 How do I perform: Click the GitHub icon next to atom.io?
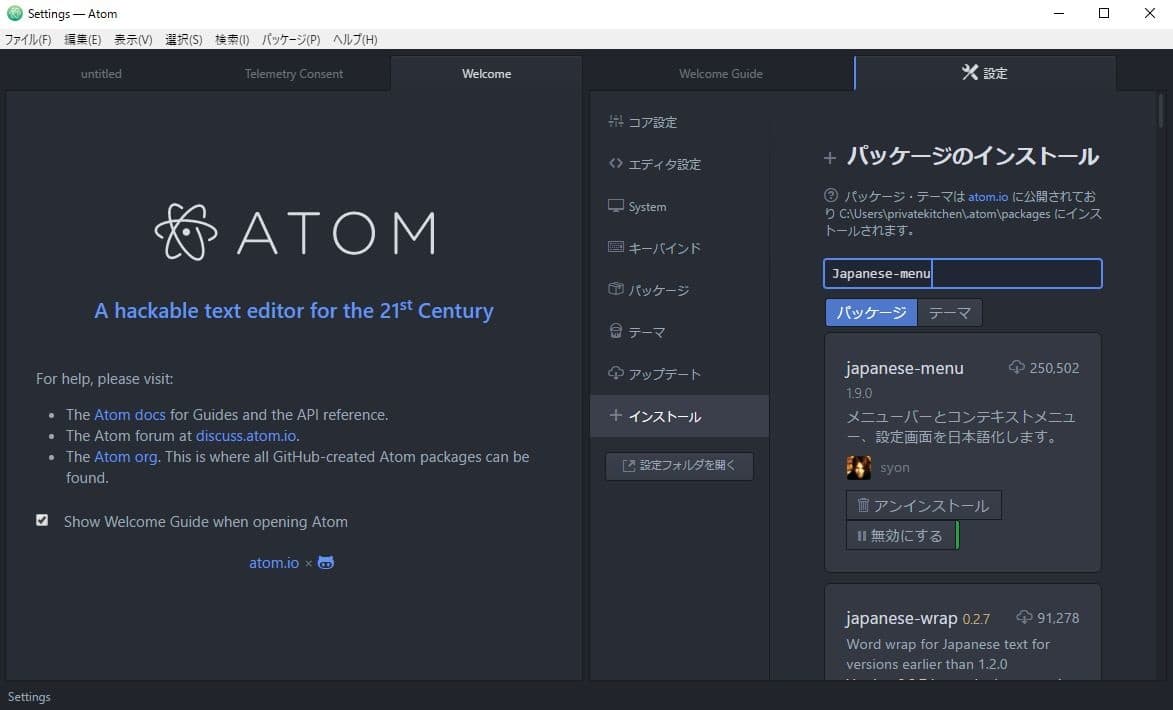(x=325, y=562)
